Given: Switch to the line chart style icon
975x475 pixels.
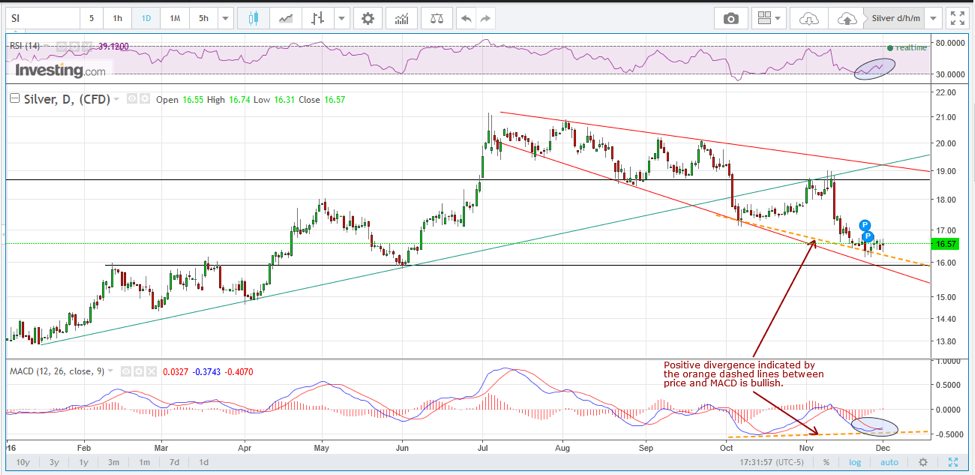Looking at the screenshot, I should (x=285, y=18).
